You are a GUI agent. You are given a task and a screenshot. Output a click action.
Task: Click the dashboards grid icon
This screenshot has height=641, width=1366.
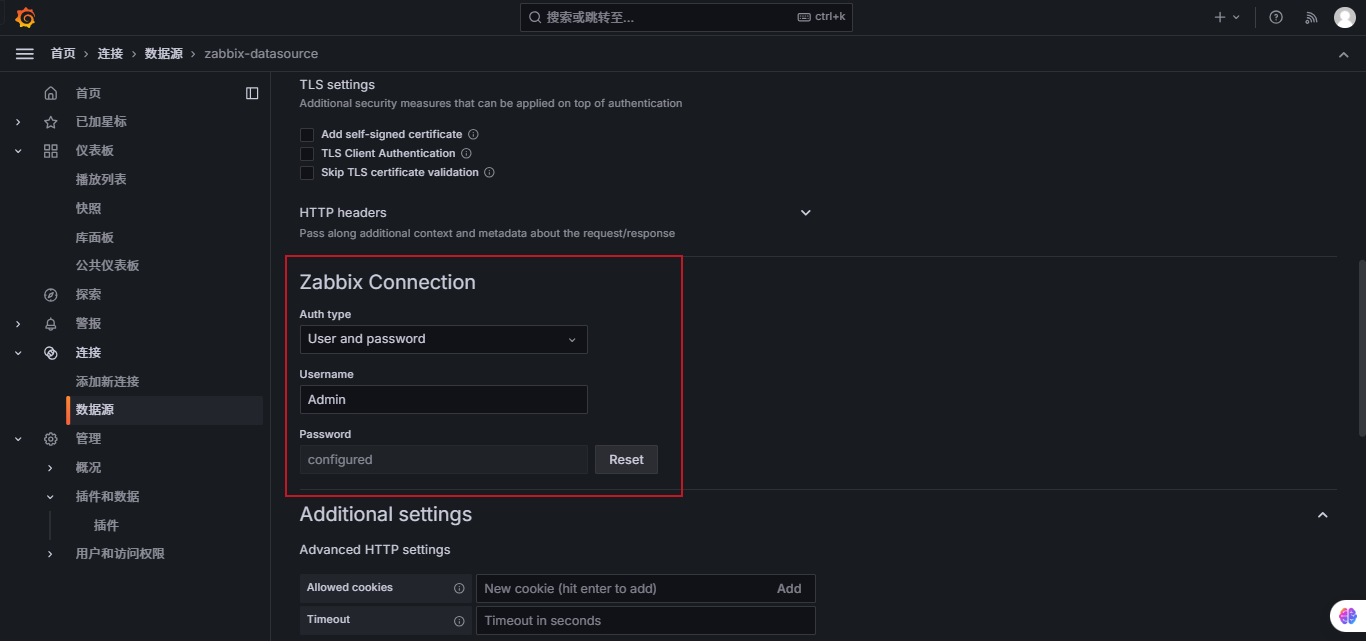pos(51,151)
